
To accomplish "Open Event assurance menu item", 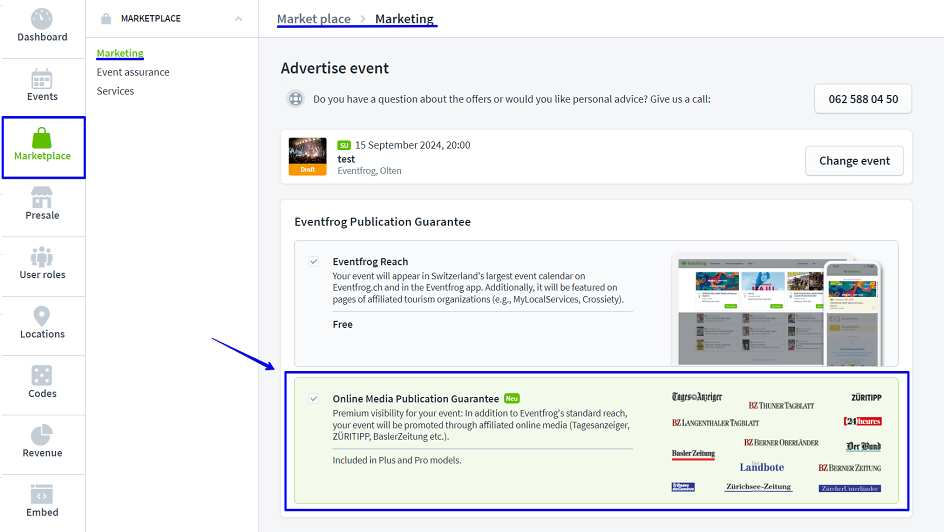I will coord(133,72).
